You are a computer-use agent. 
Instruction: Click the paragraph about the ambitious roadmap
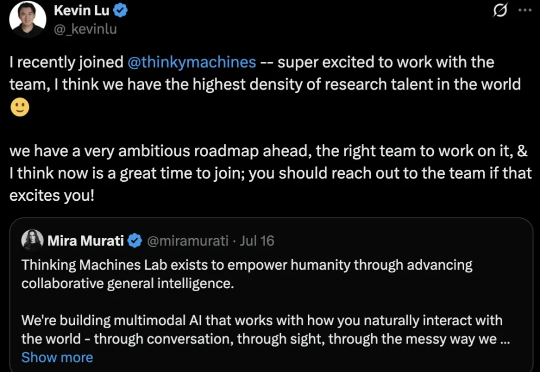[x=271, y=173]
